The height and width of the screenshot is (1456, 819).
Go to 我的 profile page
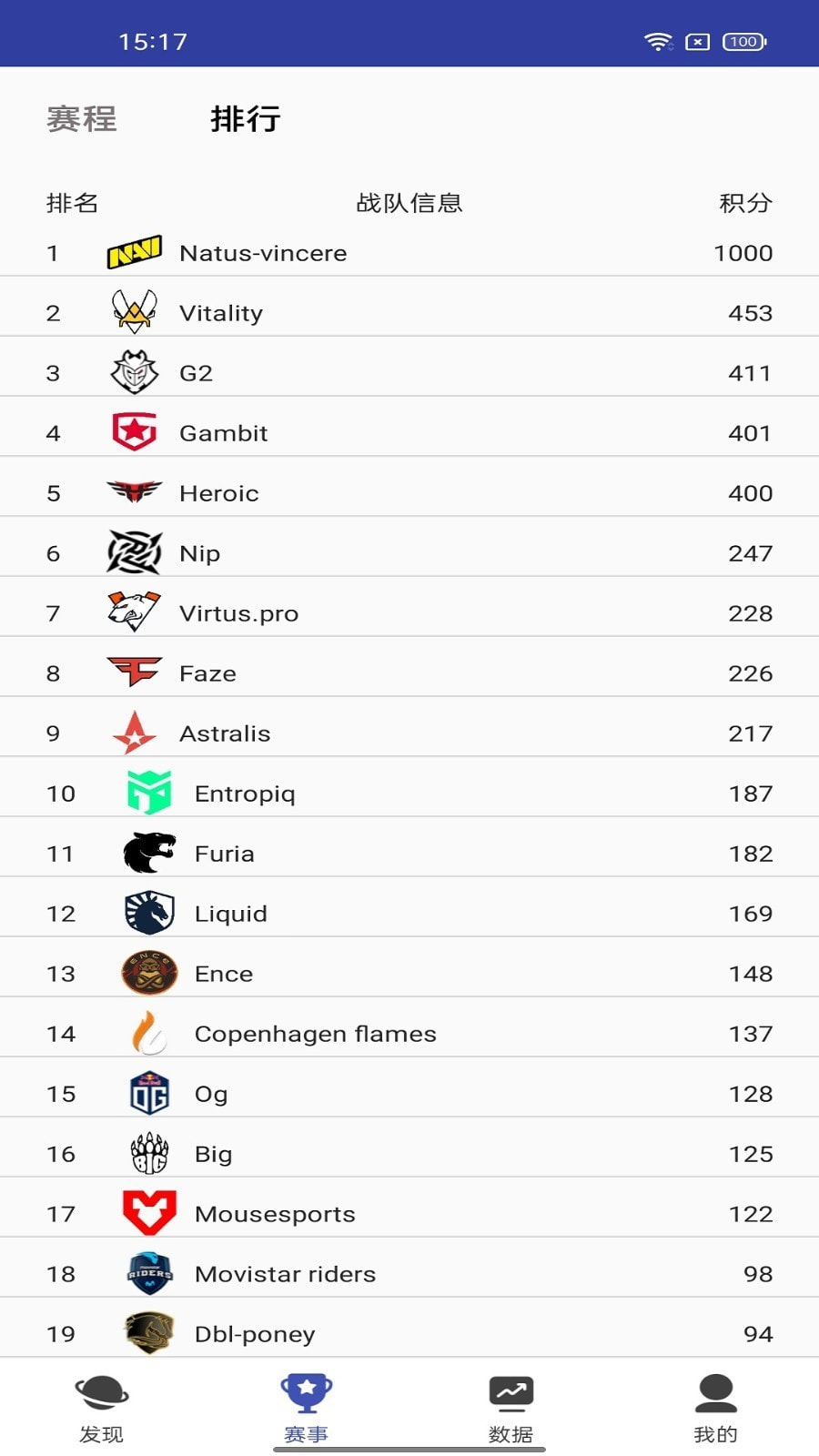pos(715,1409)
